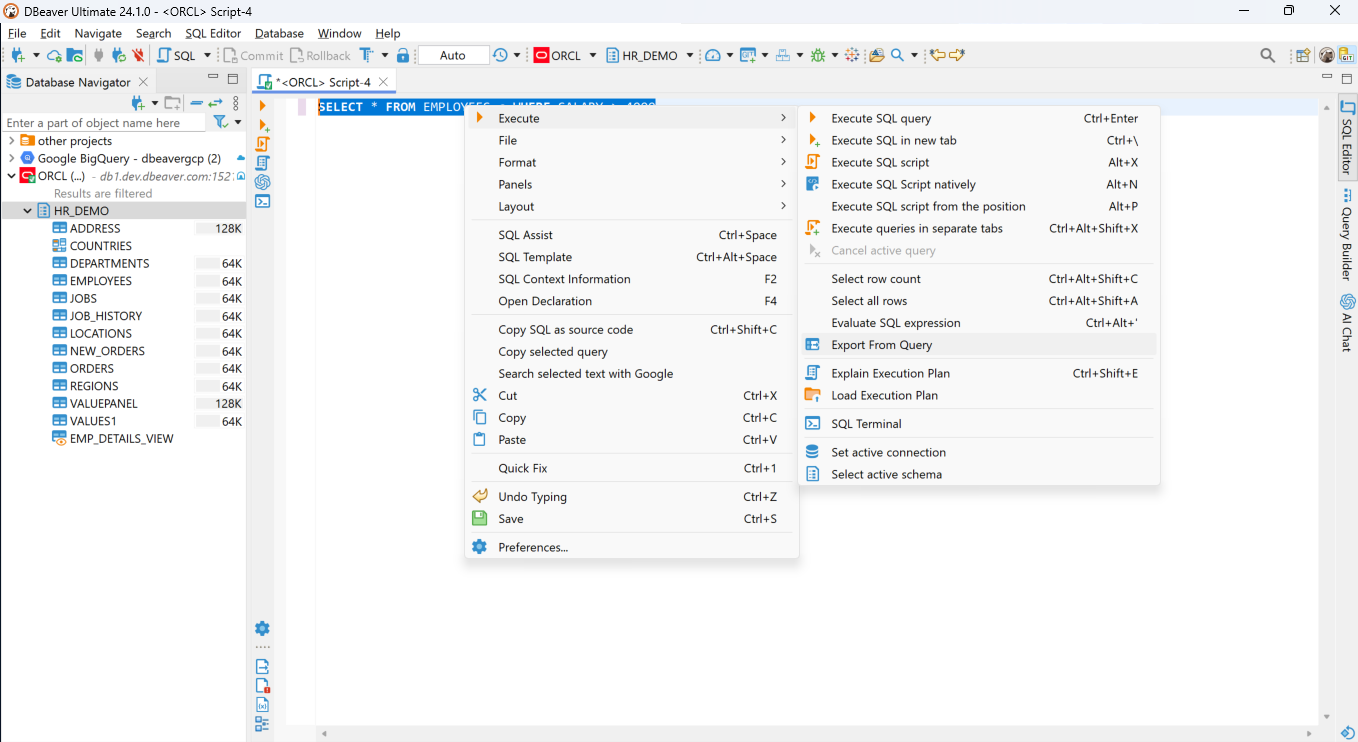
Task: Click the Rollback toolbar button
Action: point(321,55)
